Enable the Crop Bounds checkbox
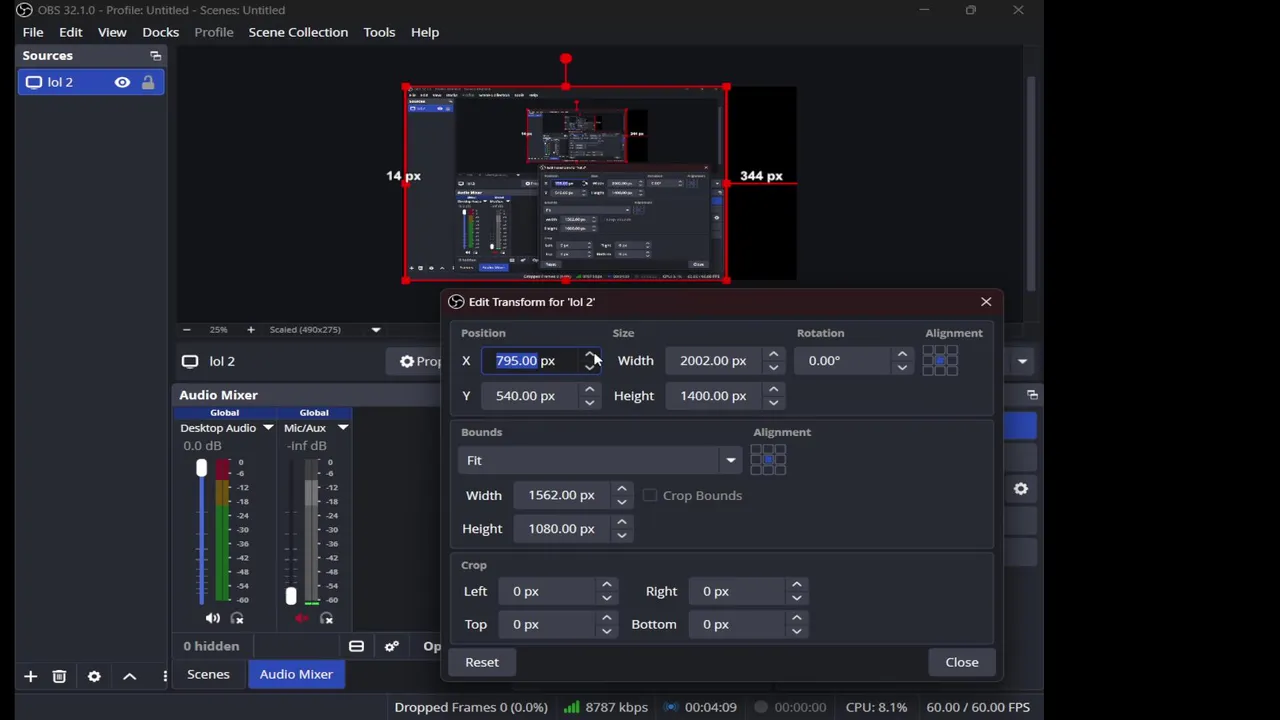This screenshot has width=1280, height=720. coord(650,495)
